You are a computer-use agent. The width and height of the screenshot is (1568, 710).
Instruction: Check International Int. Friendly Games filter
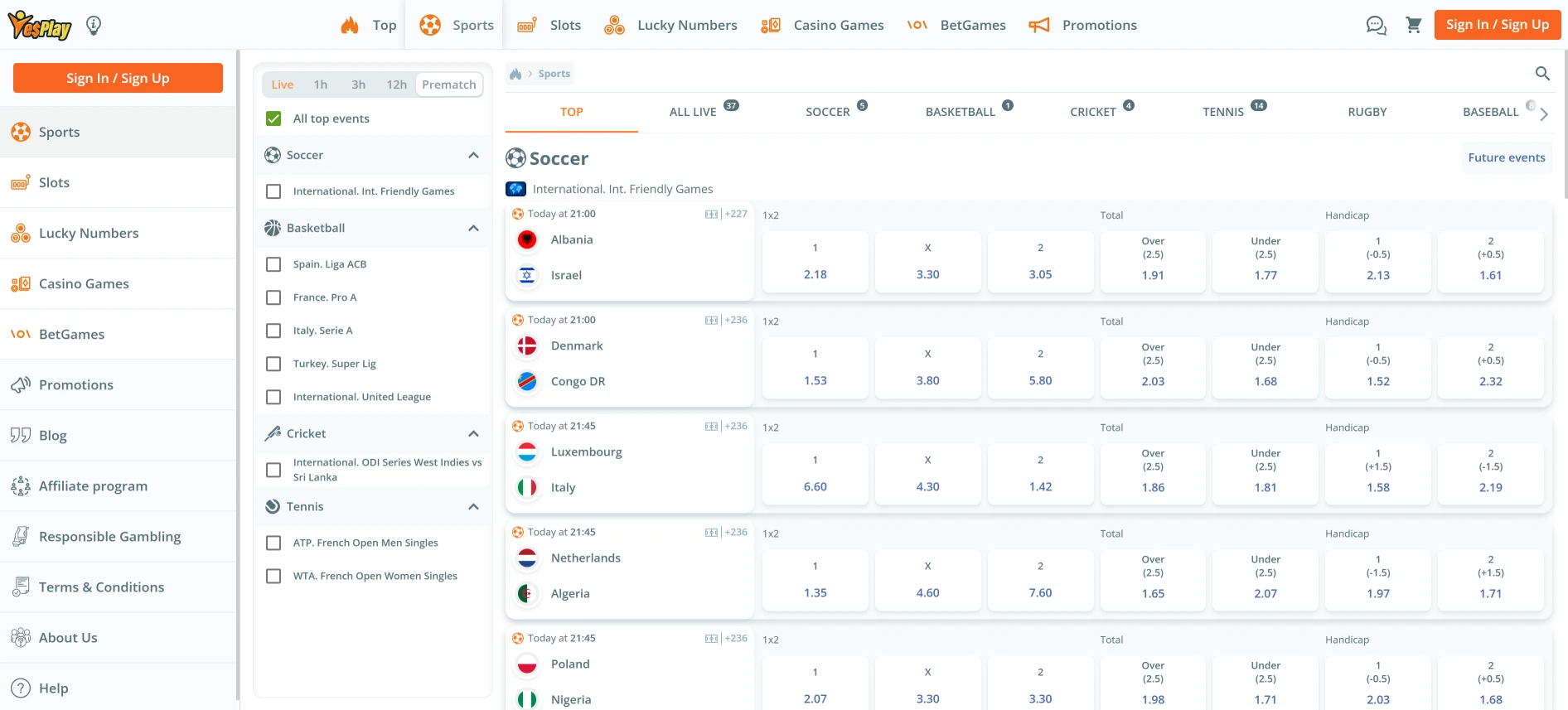pos(273,191)
